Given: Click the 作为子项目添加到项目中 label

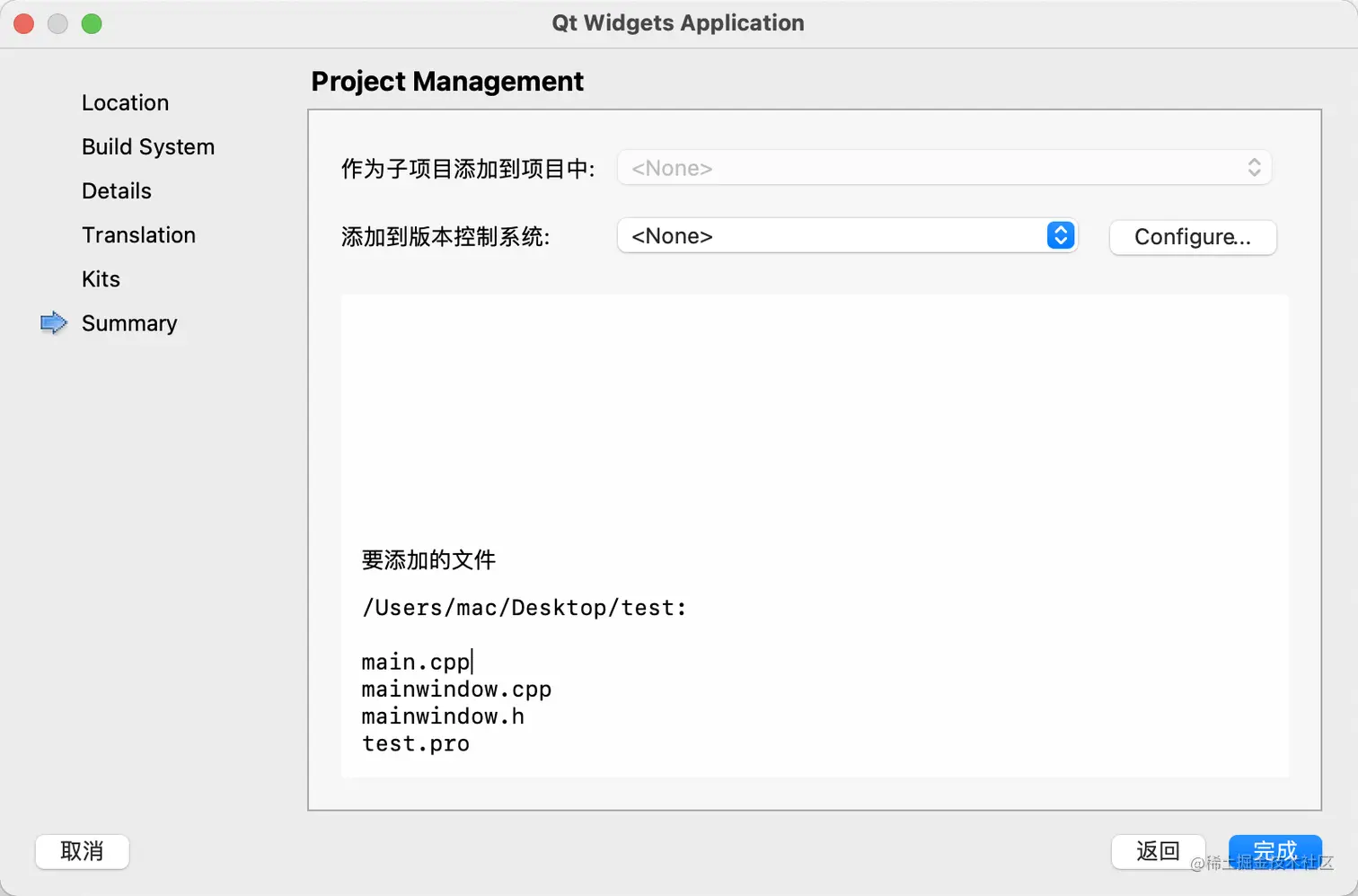Looking at the screenshot, I should tap(468, 169).
